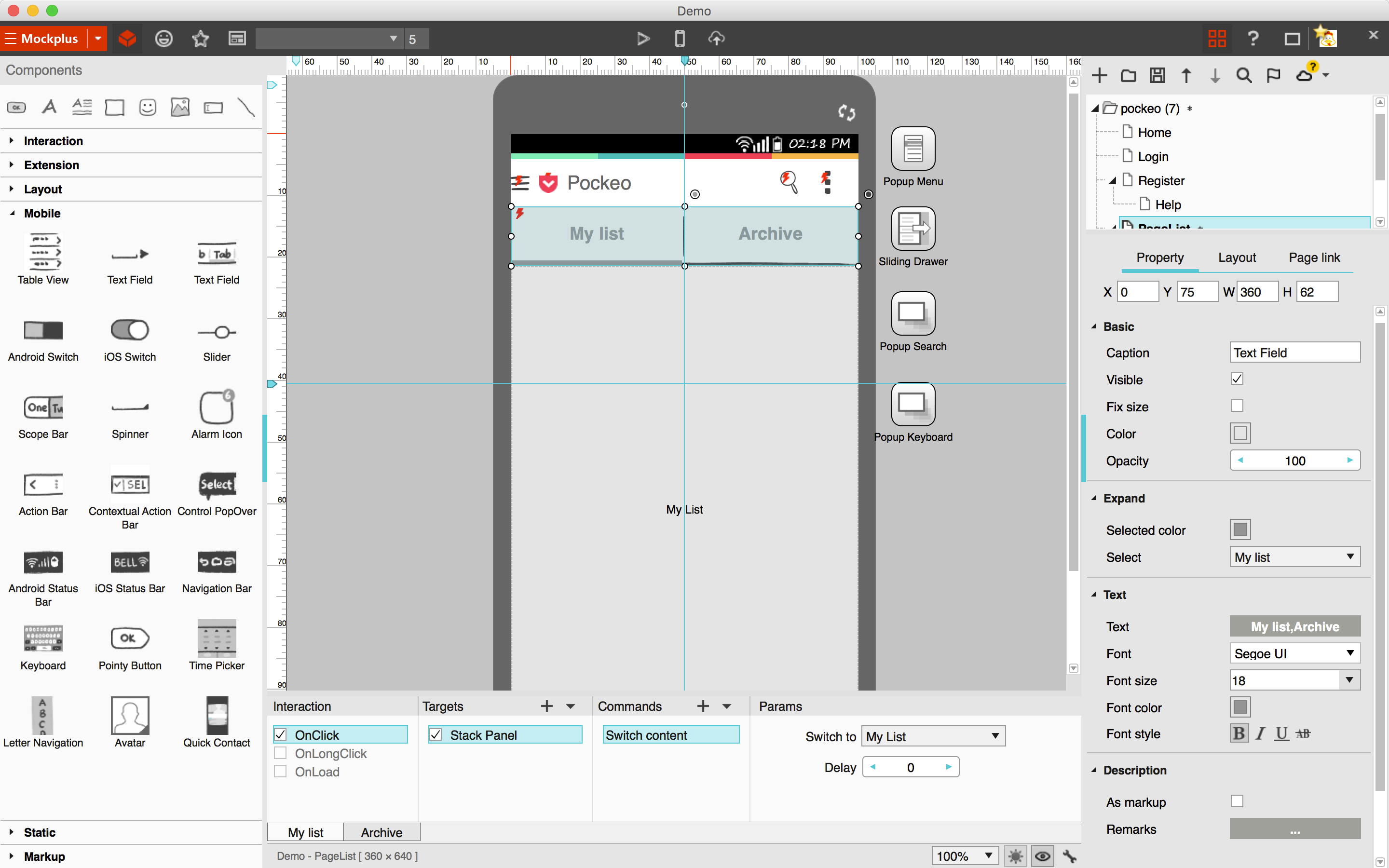Enable the OnLoad interaction
This screenshot has width=1389, height=868.
point(281,772)
